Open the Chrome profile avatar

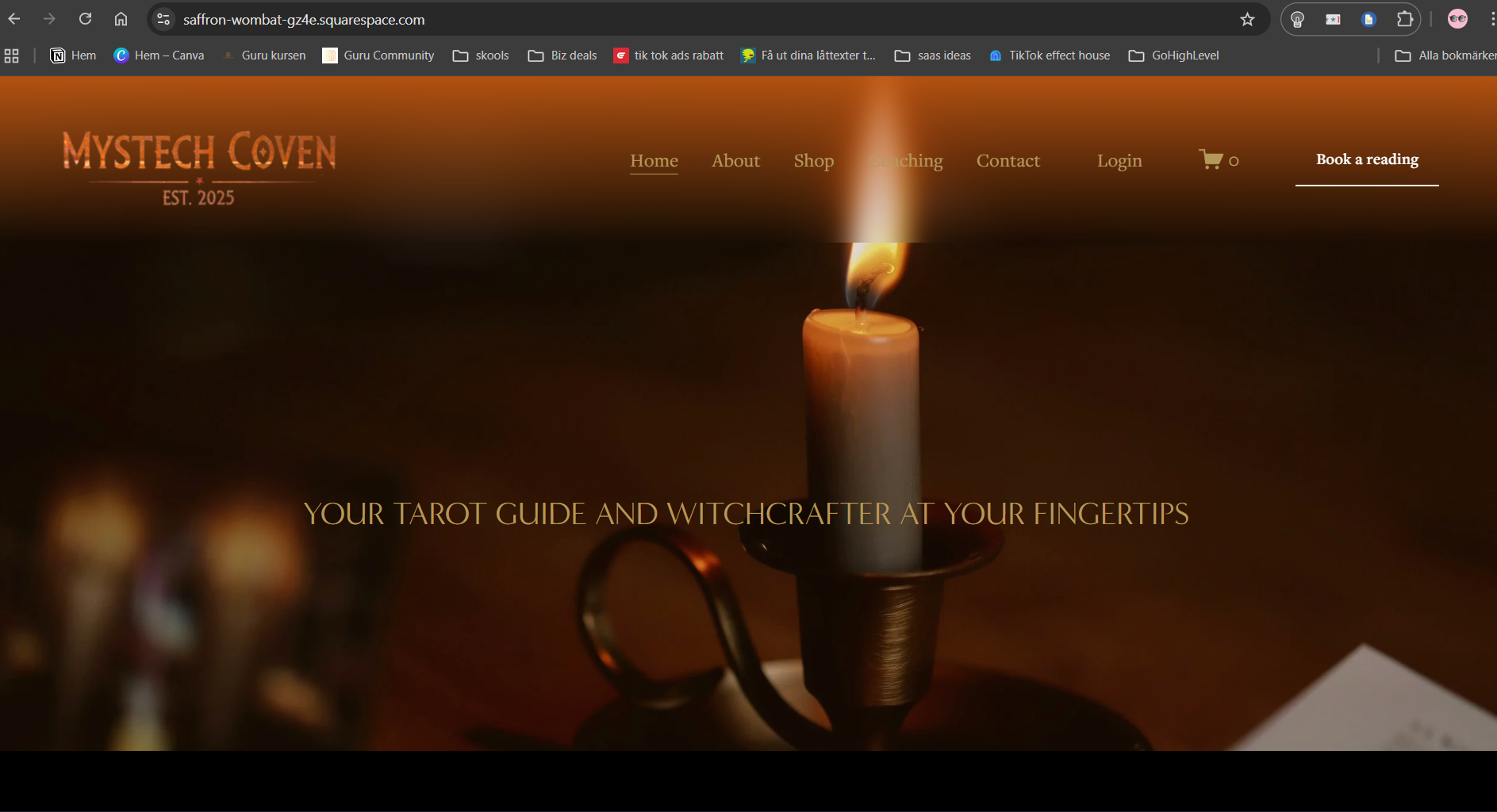click(1457, 19)
